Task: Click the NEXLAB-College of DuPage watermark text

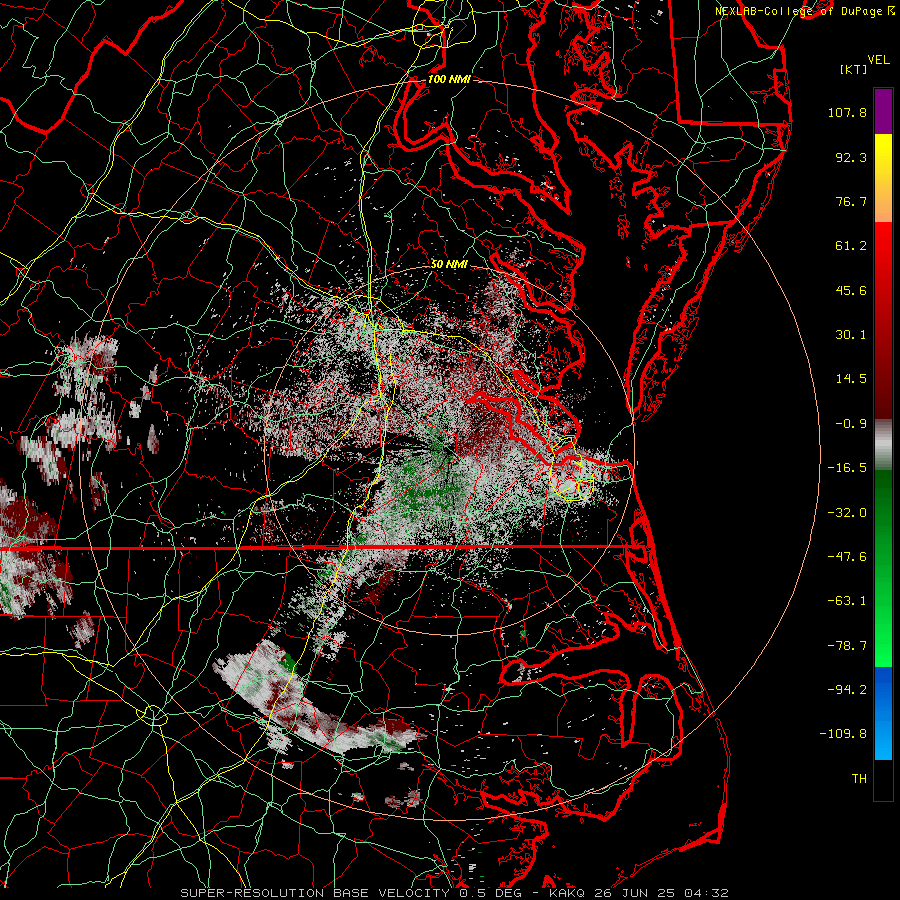Action: click(x=805, y=11)
